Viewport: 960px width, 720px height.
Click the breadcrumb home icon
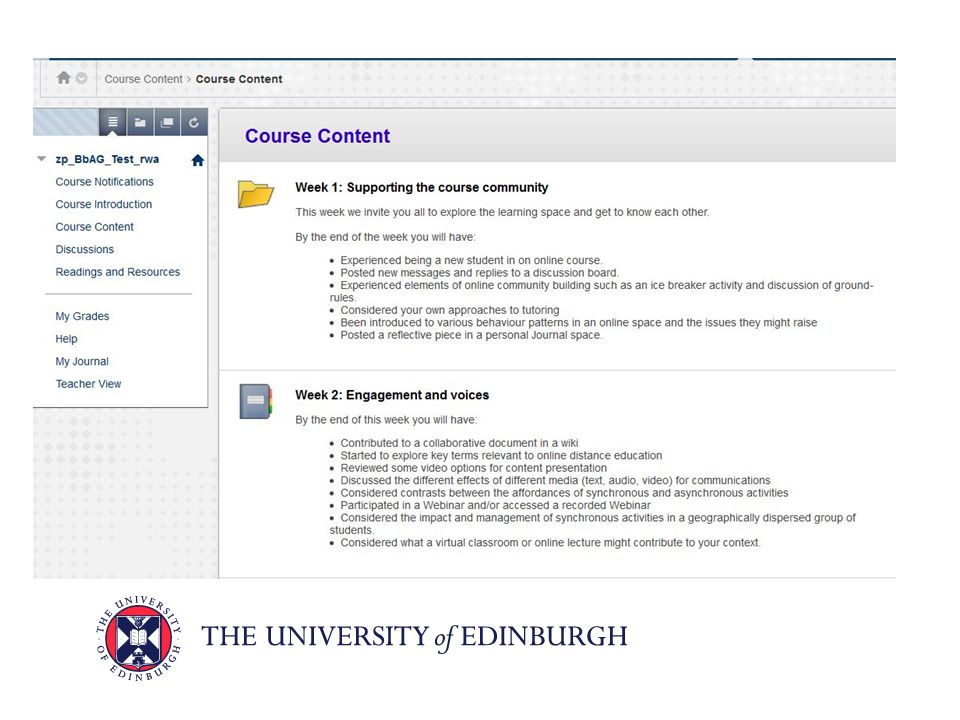point(64,78)
